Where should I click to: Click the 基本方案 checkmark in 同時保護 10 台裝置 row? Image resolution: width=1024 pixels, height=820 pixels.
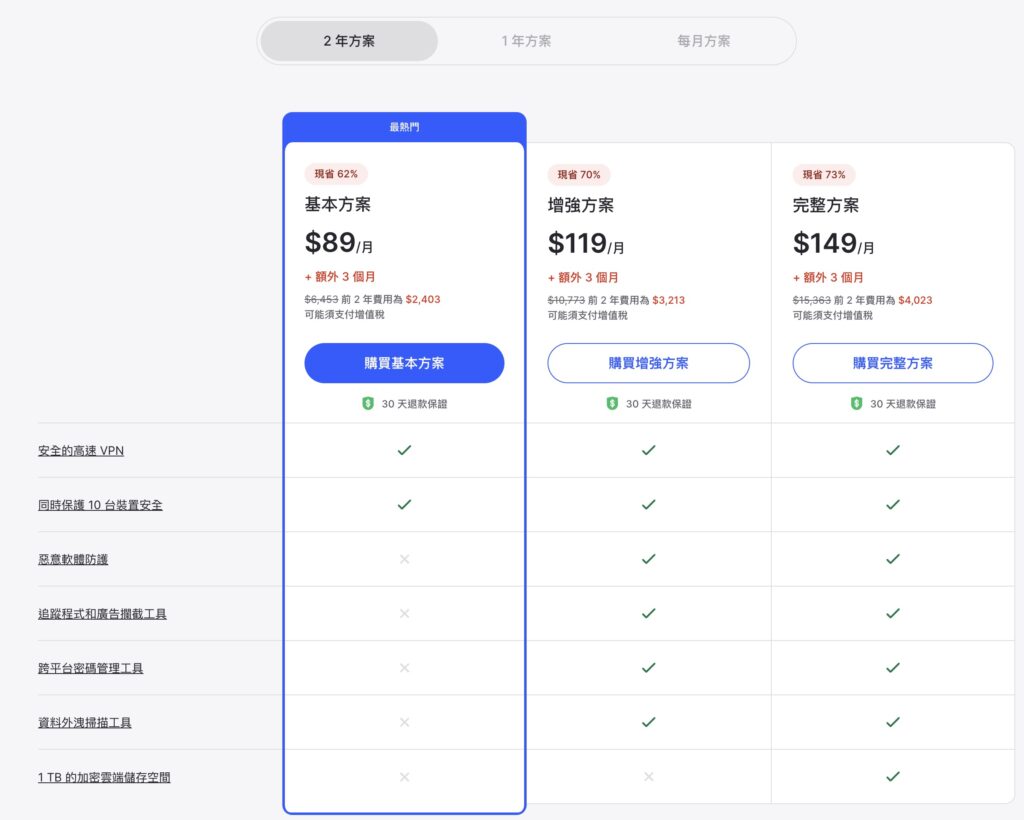404,504
